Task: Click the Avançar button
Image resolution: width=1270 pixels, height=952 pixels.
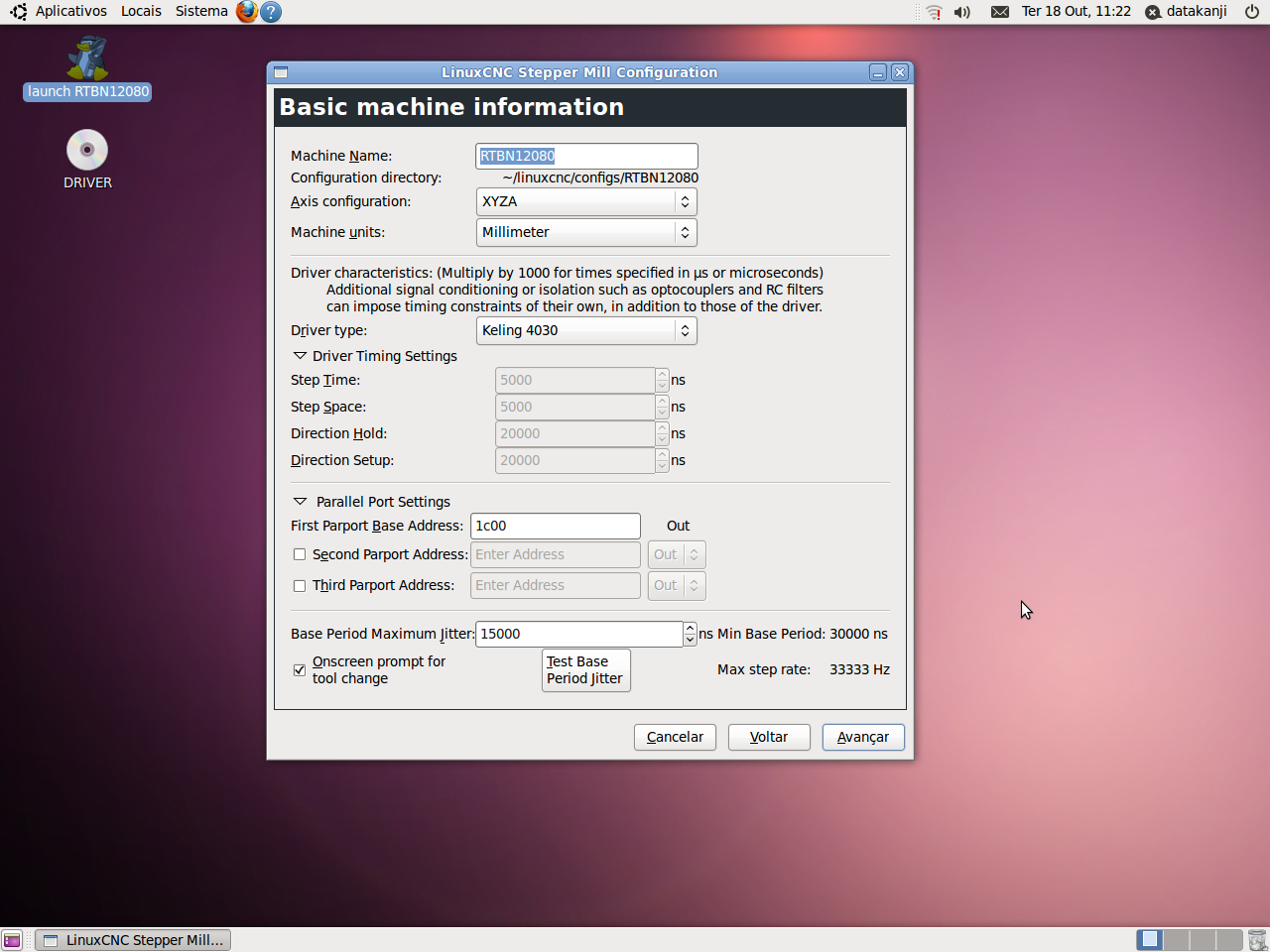Action: pyautogui.click(x=863, y=737)
